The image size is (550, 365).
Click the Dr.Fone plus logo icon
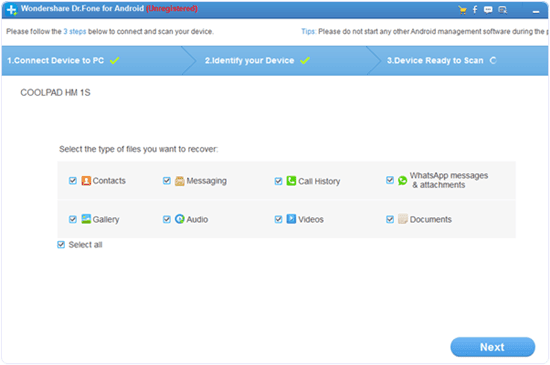click(12, 9)
